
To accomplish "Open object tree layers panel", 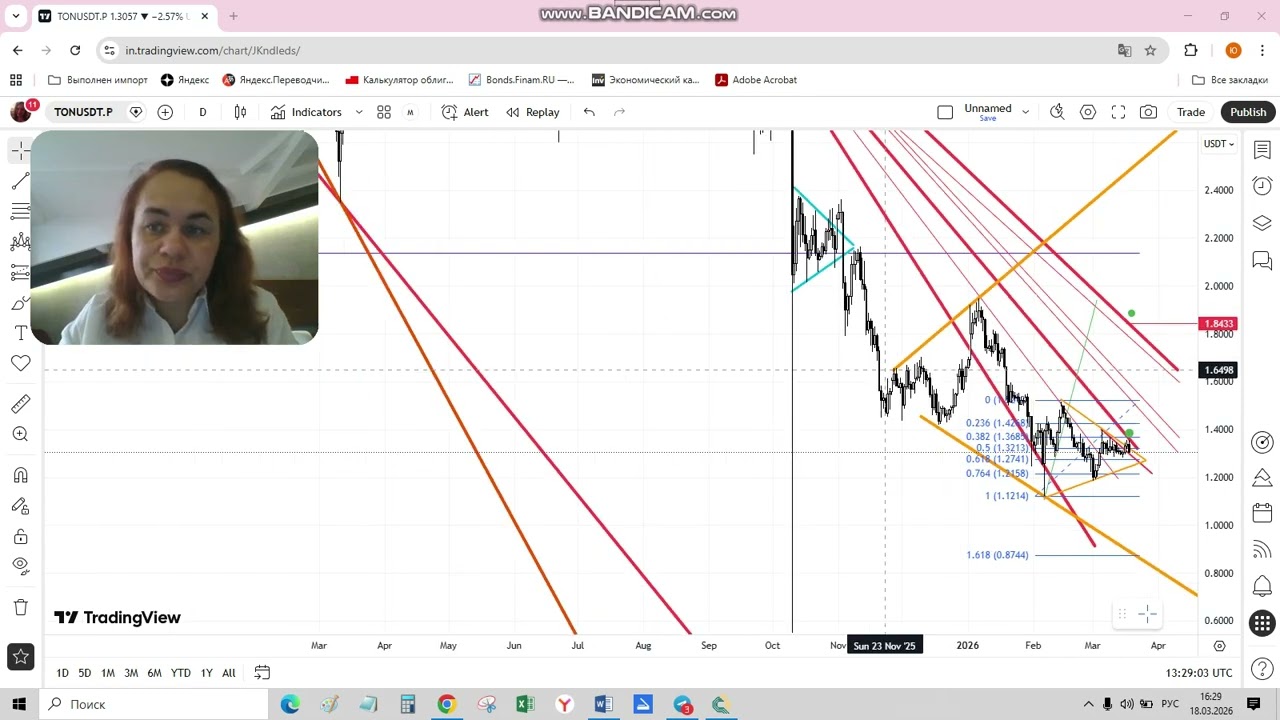I will tap(1262, 223).
